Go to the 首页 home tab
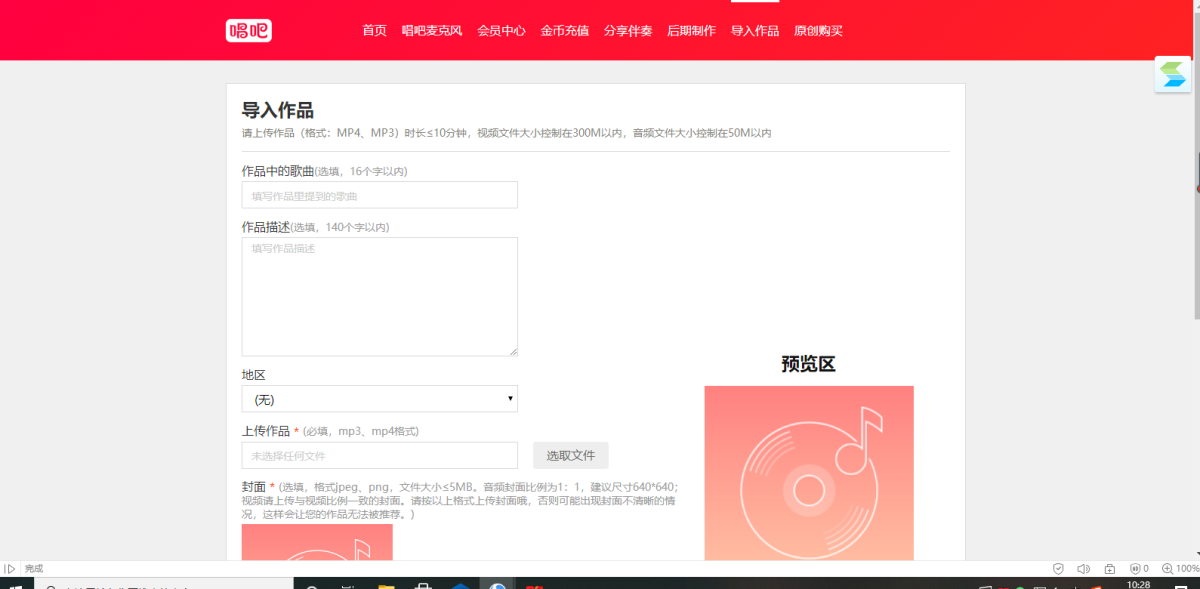1200x589 pixels. (374, 31)
